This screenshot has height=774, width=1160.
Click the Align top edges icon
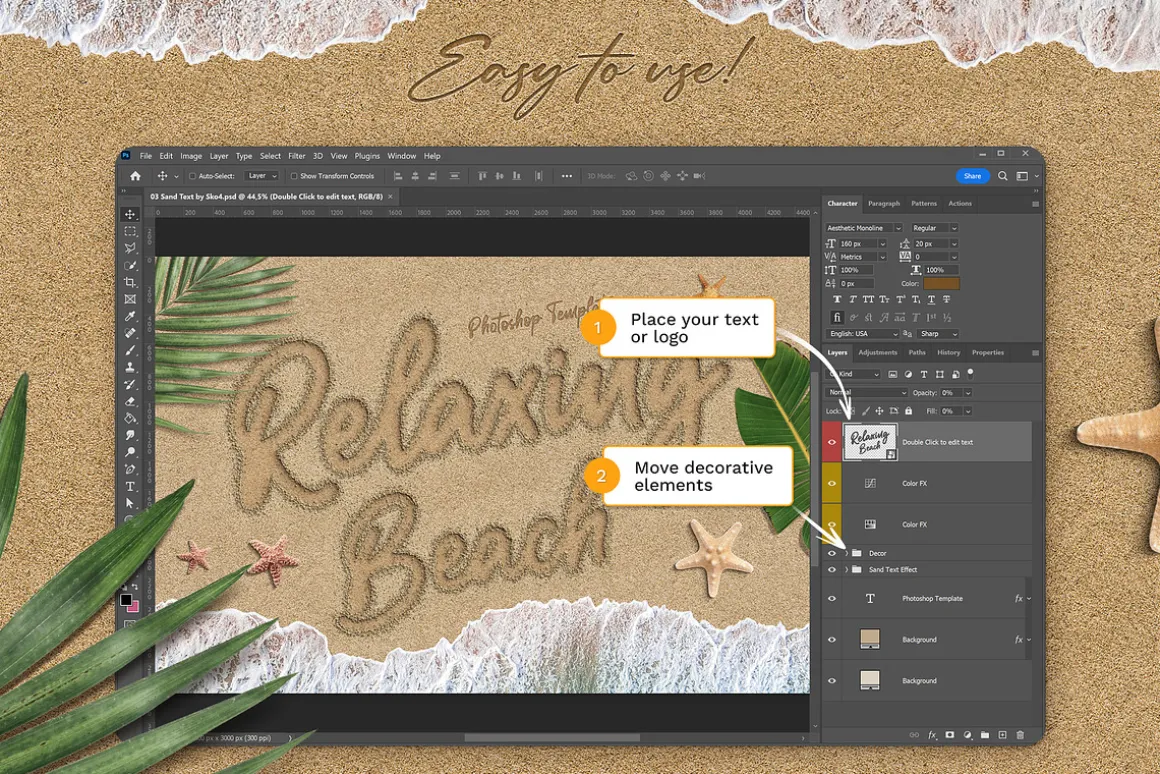[x=482, y=176]
